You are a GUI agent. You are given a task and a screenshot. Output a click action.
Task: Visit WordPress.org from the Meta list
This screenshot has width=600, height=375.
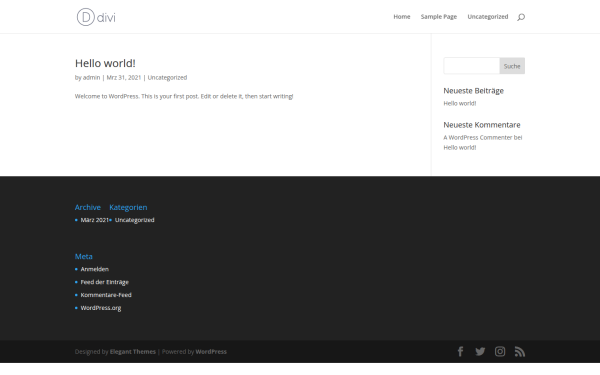(101, 308)
